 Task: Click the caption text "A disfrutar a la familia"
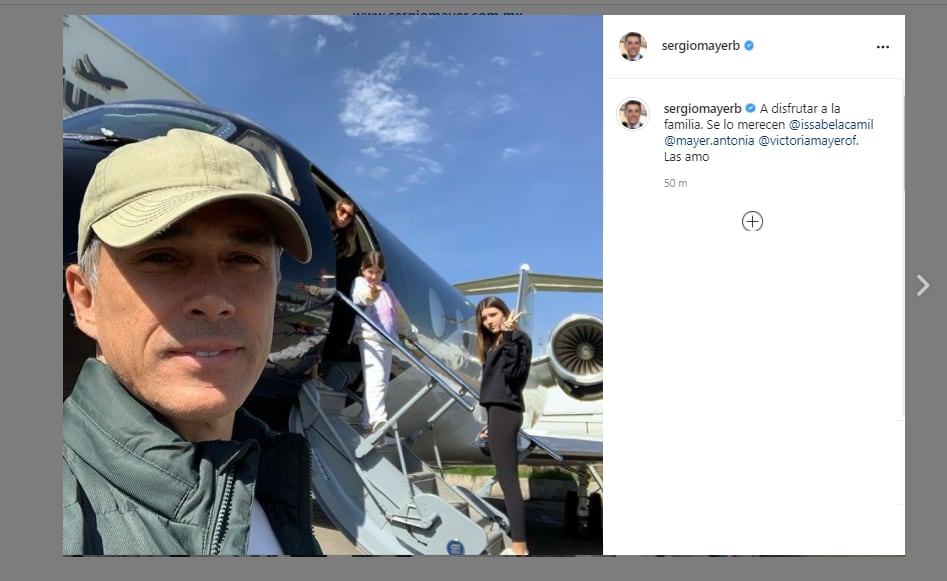pyautogui.click(x=800, y=108)
